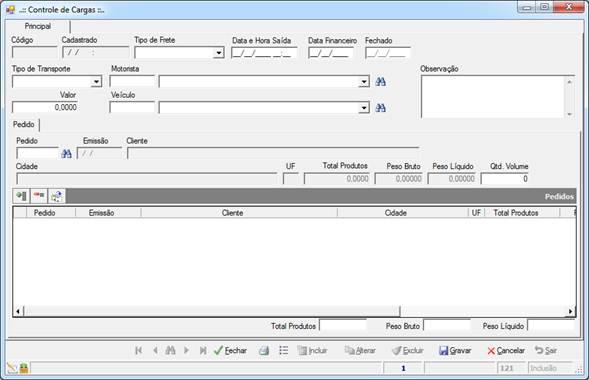589x380 pixels.
Task: Go to the first record navigation icon
Action: click(x=138, y=350)
